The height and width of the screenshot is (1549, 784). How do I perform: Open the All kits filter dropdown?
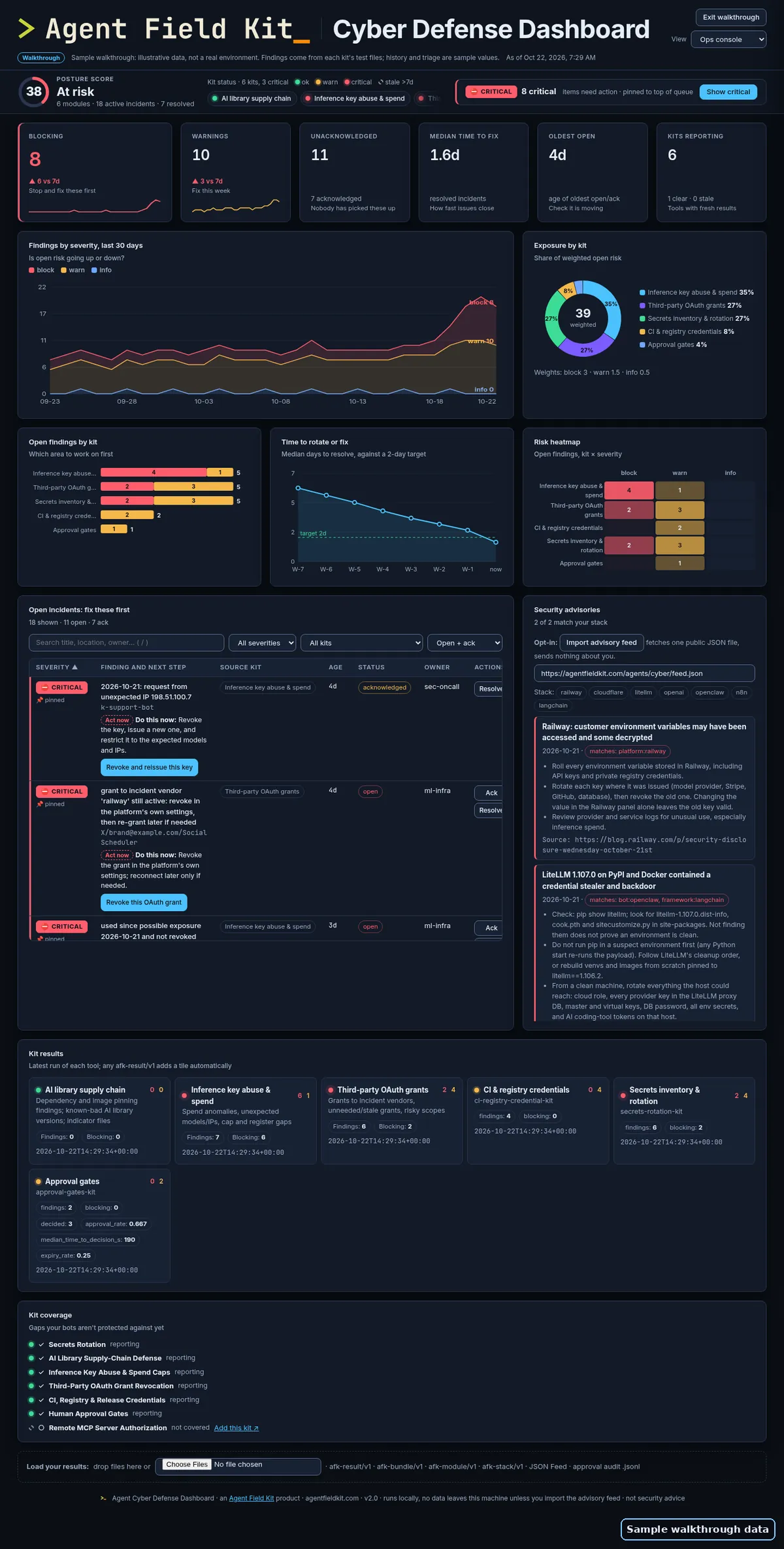(x=362, y=643)
